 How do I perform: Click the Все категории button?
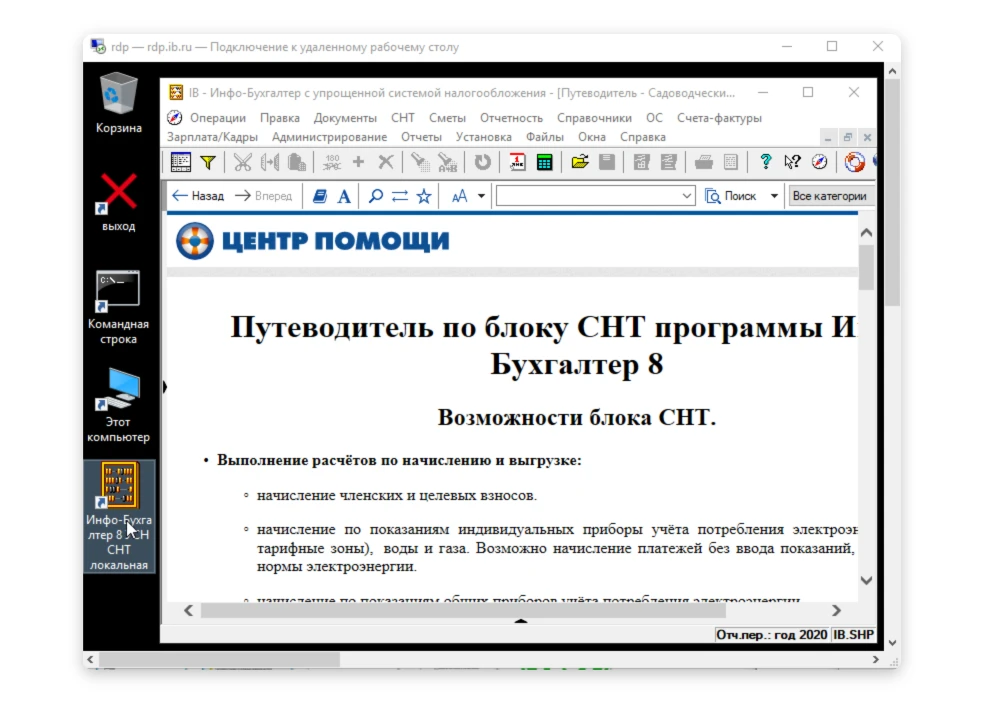829,196
